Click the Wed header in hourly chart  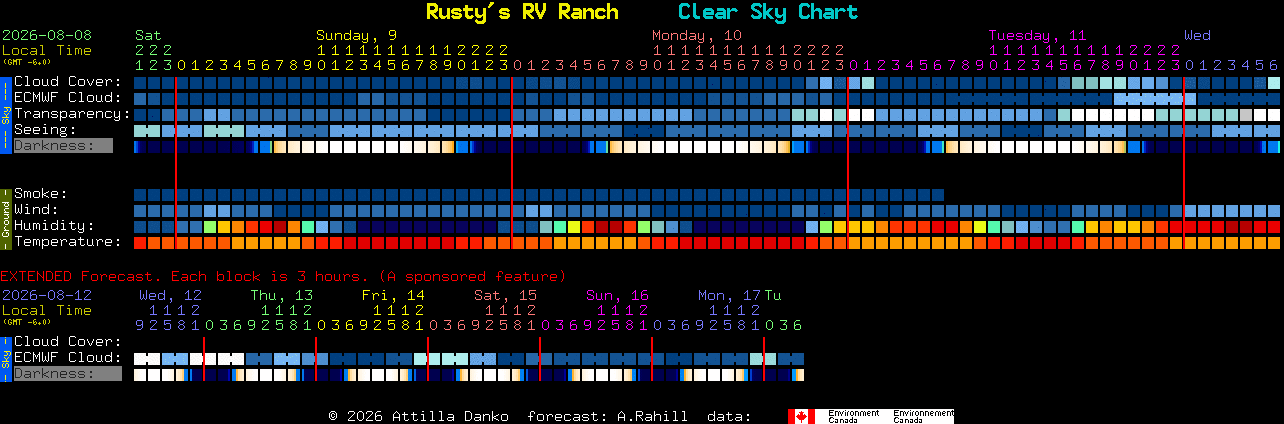[x=1197, y=35]
